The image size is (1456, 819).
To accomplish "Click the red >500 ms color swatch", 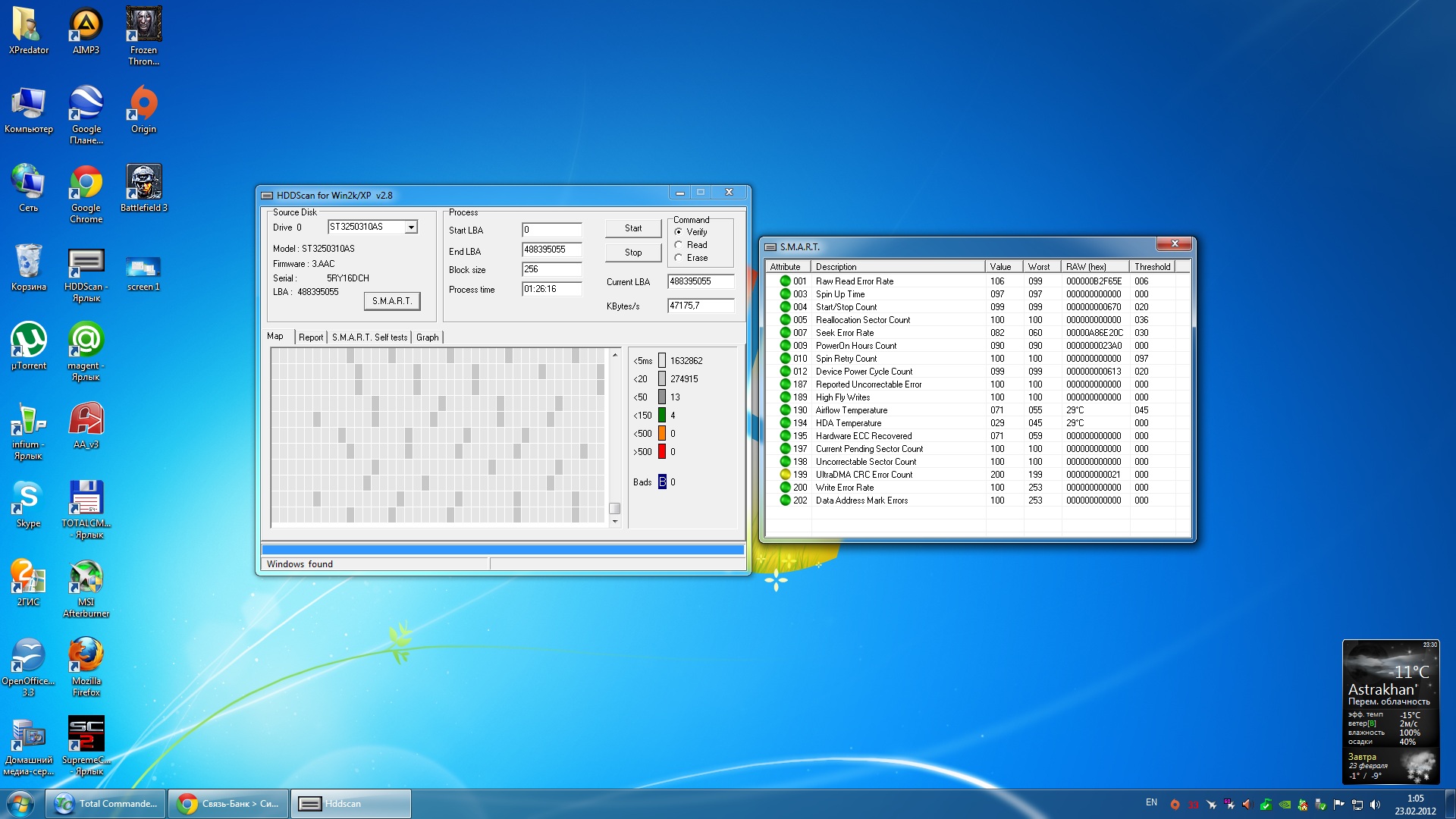I will click(x=662, y=452).
